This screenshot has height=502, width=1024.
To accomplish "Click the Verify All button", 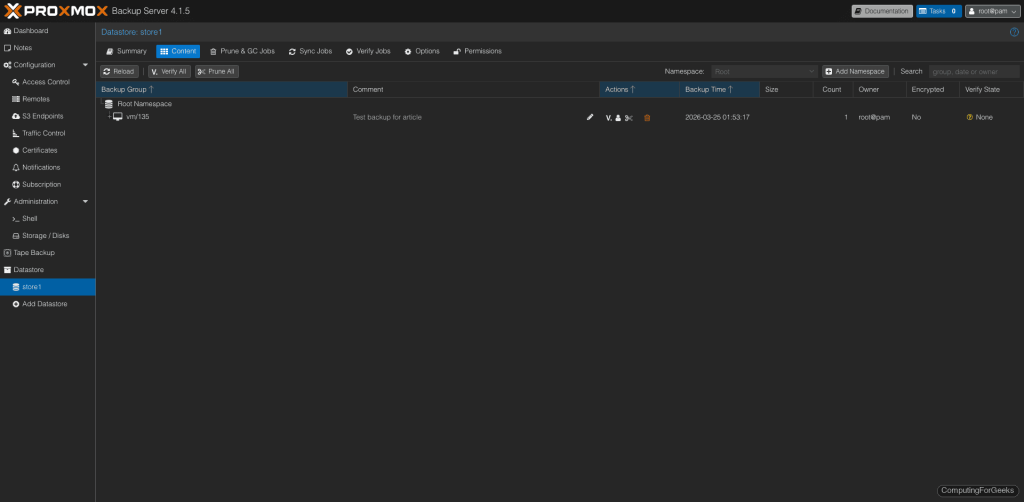I will click(x=169, y=72).
